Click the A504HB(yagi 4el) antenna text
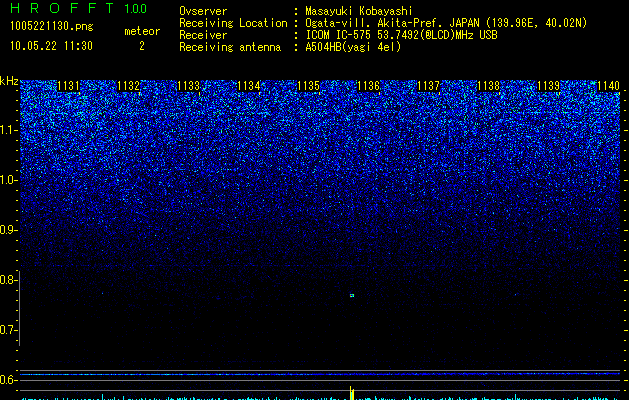629x400 pixels. click(x=353, y=47)
